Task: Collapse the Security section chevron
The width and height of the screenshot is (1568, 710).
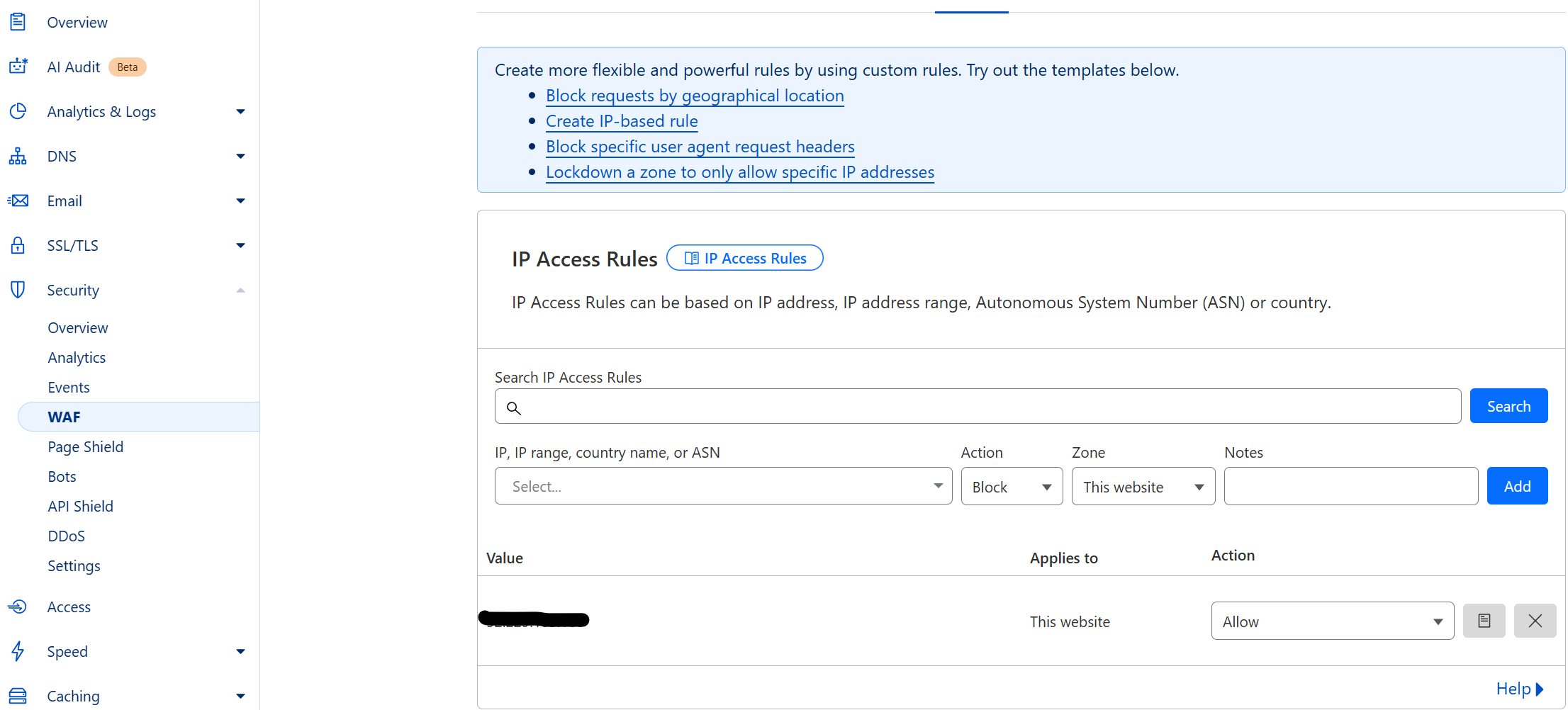Action: (240, 290)
